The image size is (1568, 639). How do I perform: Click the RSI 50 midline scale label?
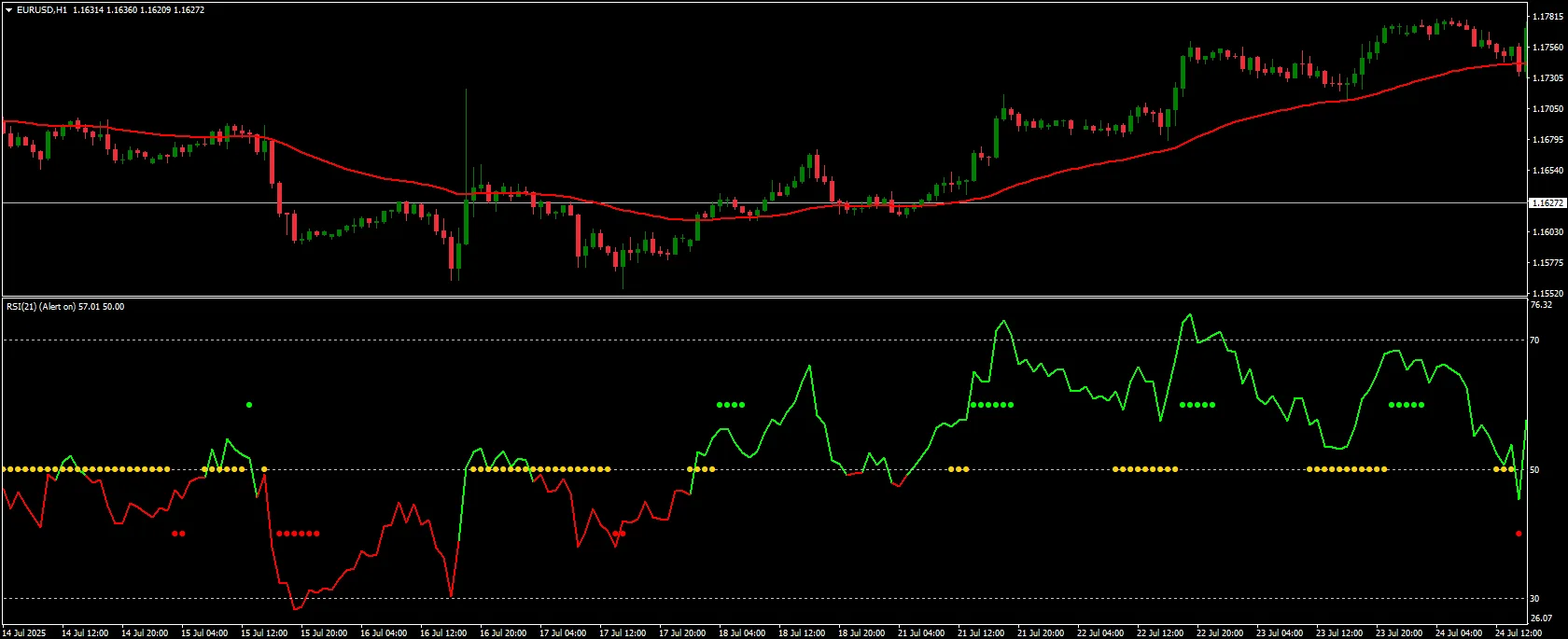(x=1534, y=470)
